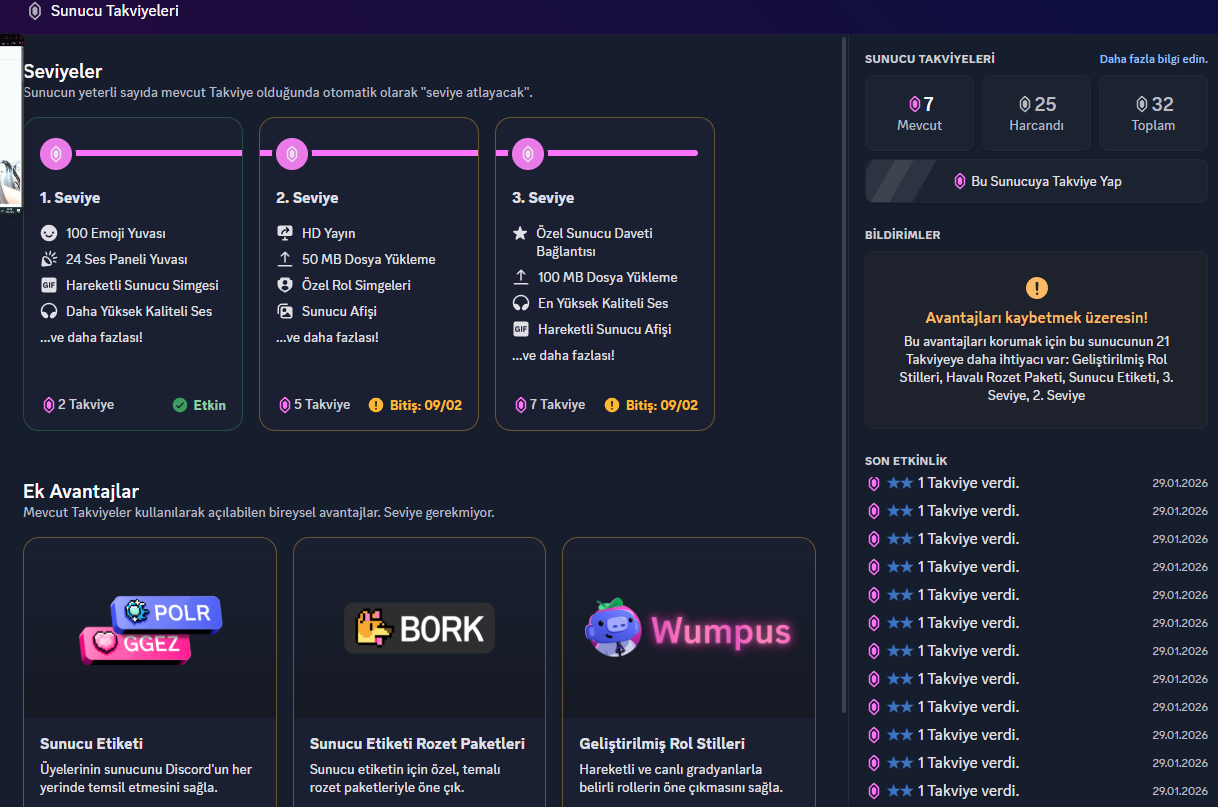Click the grey gem icon in the Harcandı counter
Image resolution: width=1218 pixels, height=807 pixels.
point(1024,104)
